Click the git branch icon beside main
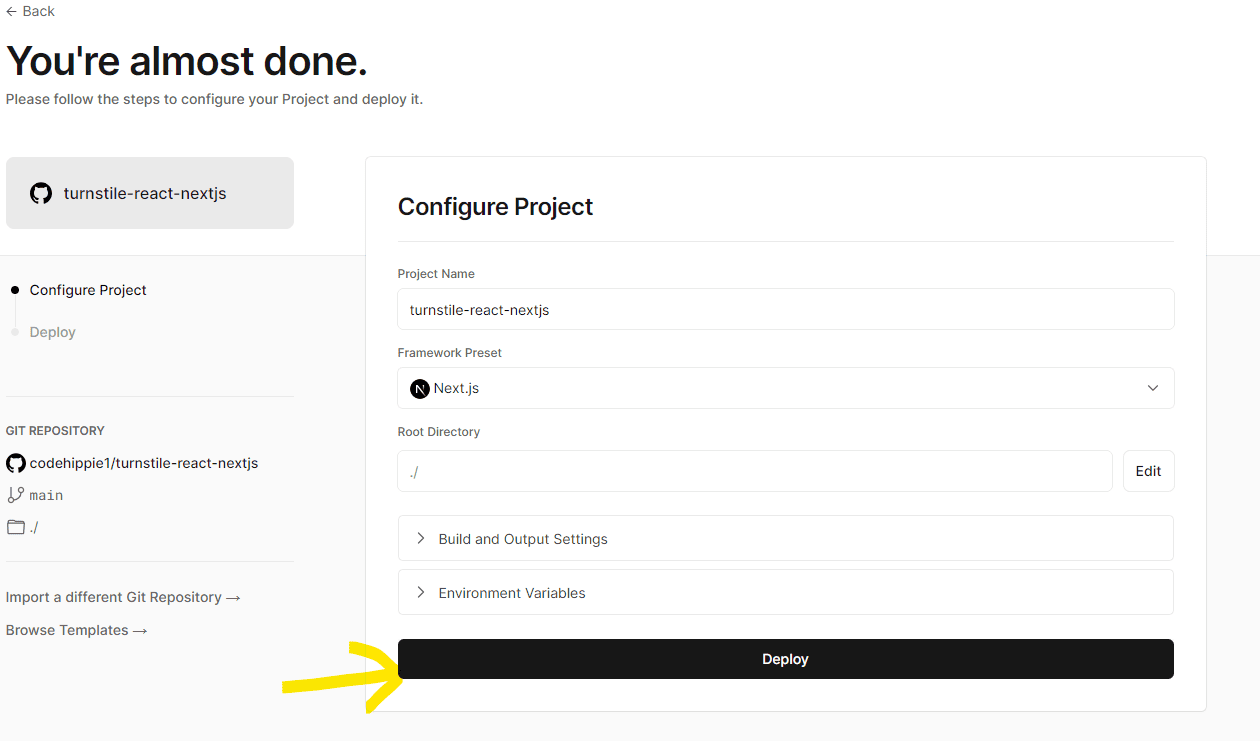 [16, 495]
